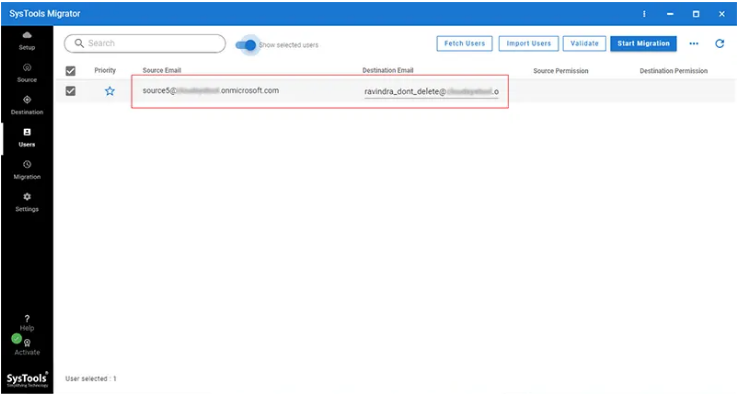This screenshot has width=738, height=394.
Task: Click the Import Users button
Action: (529, 43)
